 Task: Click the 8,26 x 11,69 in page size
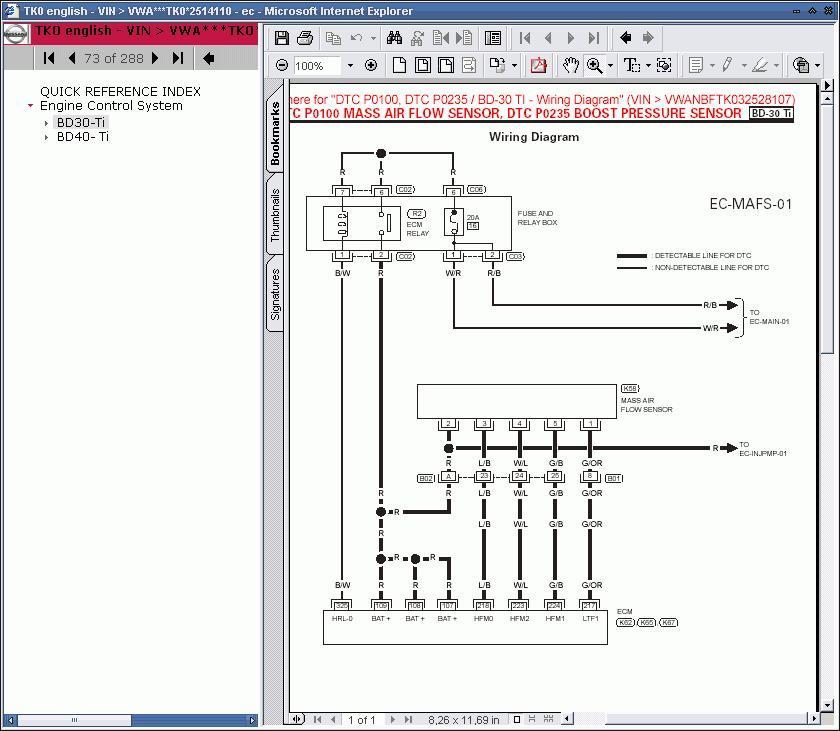pyautogui.click(x=463, y=720)
